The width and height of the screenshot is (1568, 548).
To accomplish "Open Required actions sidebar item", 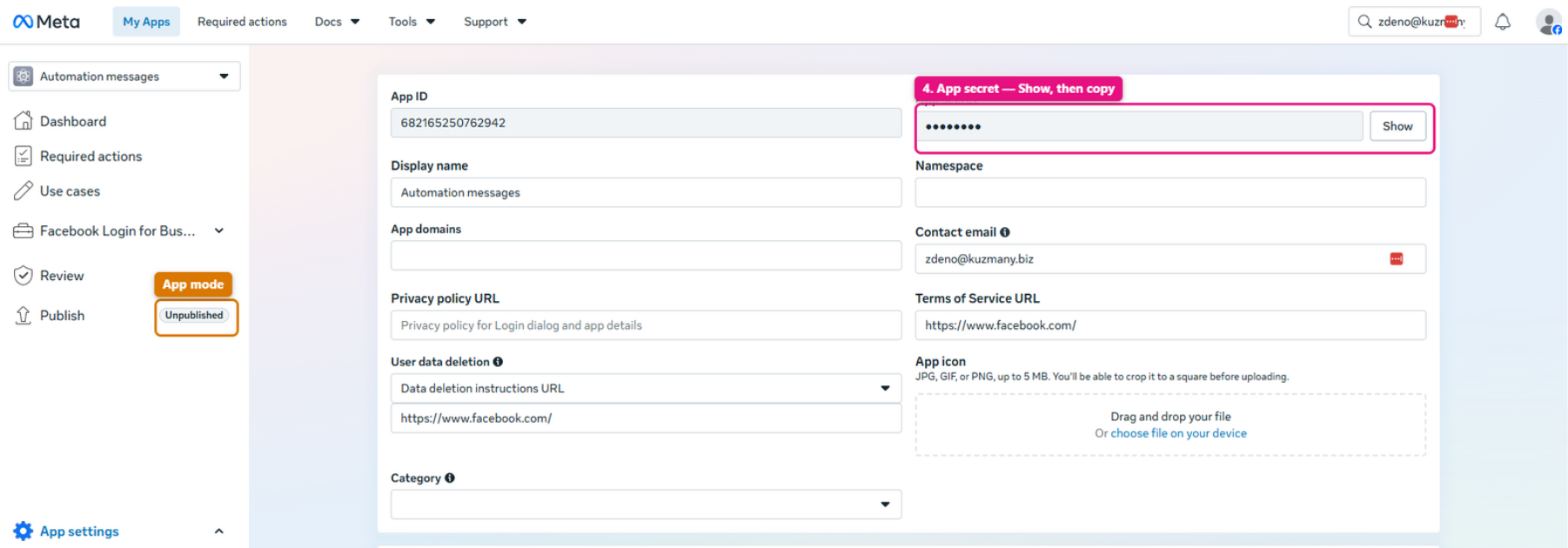I will [x=90, y=156].
